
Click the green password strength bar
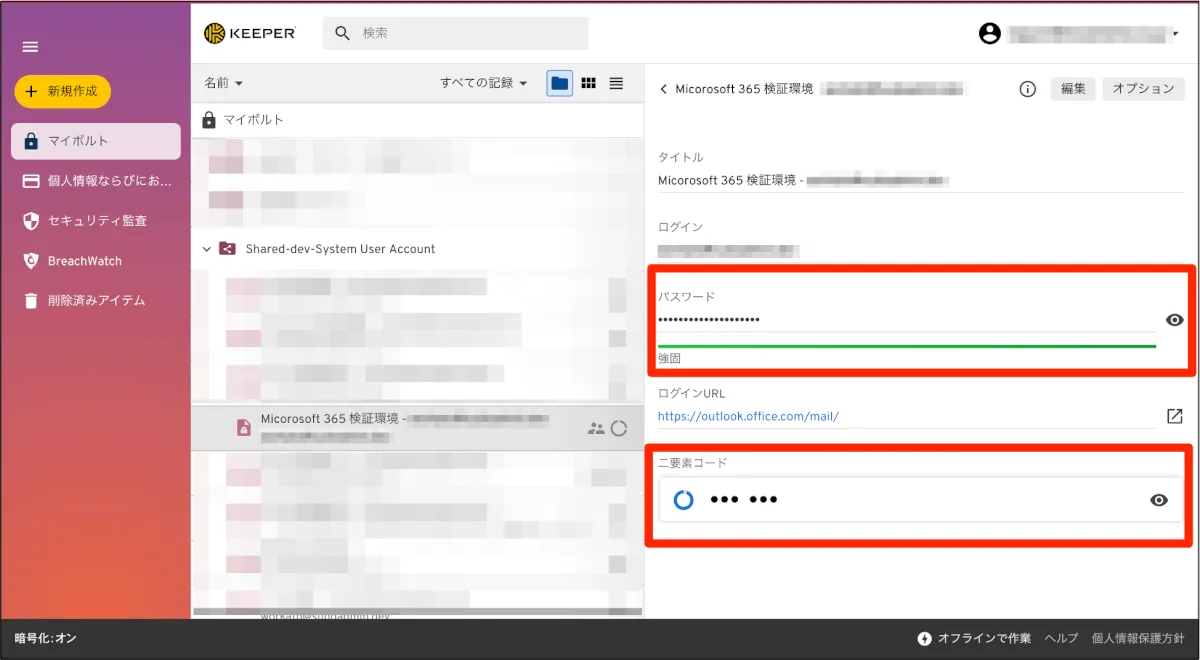point(907,346)
